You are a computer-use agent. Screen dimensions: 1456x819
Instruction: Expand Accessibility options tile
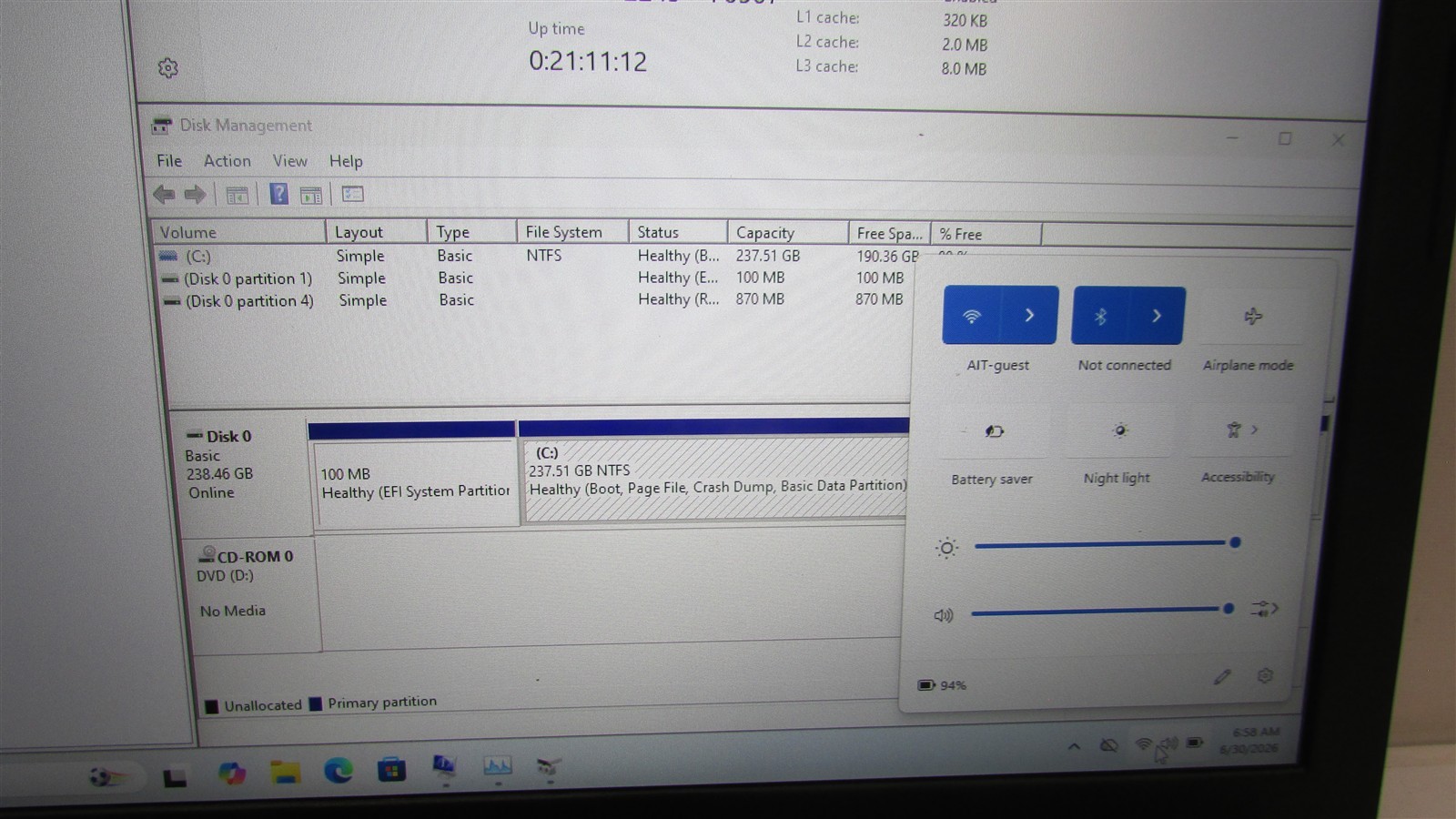[1242, 430]
